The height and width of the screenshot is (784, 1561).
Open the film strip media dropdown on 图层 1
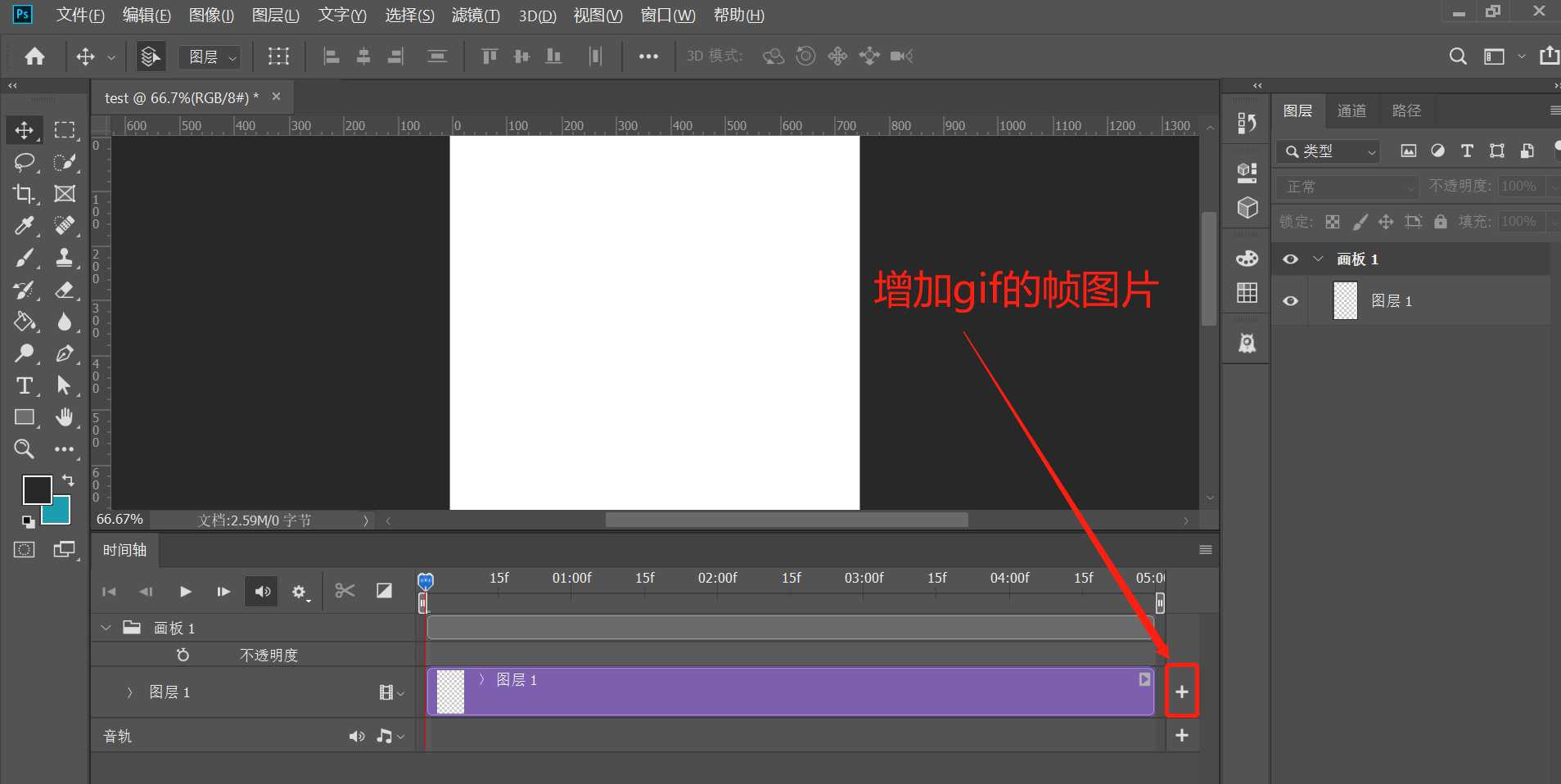click(392, 693)
